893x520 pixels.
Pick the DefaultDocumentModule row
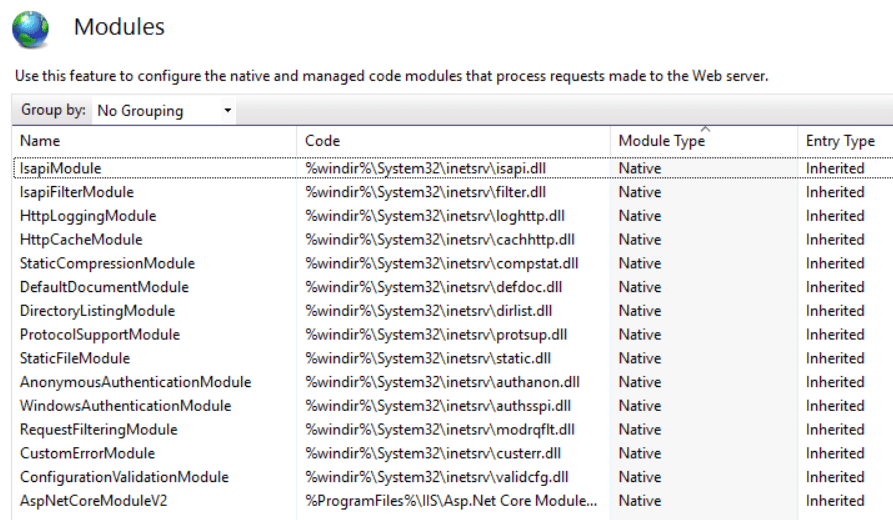tap(104, 287)
